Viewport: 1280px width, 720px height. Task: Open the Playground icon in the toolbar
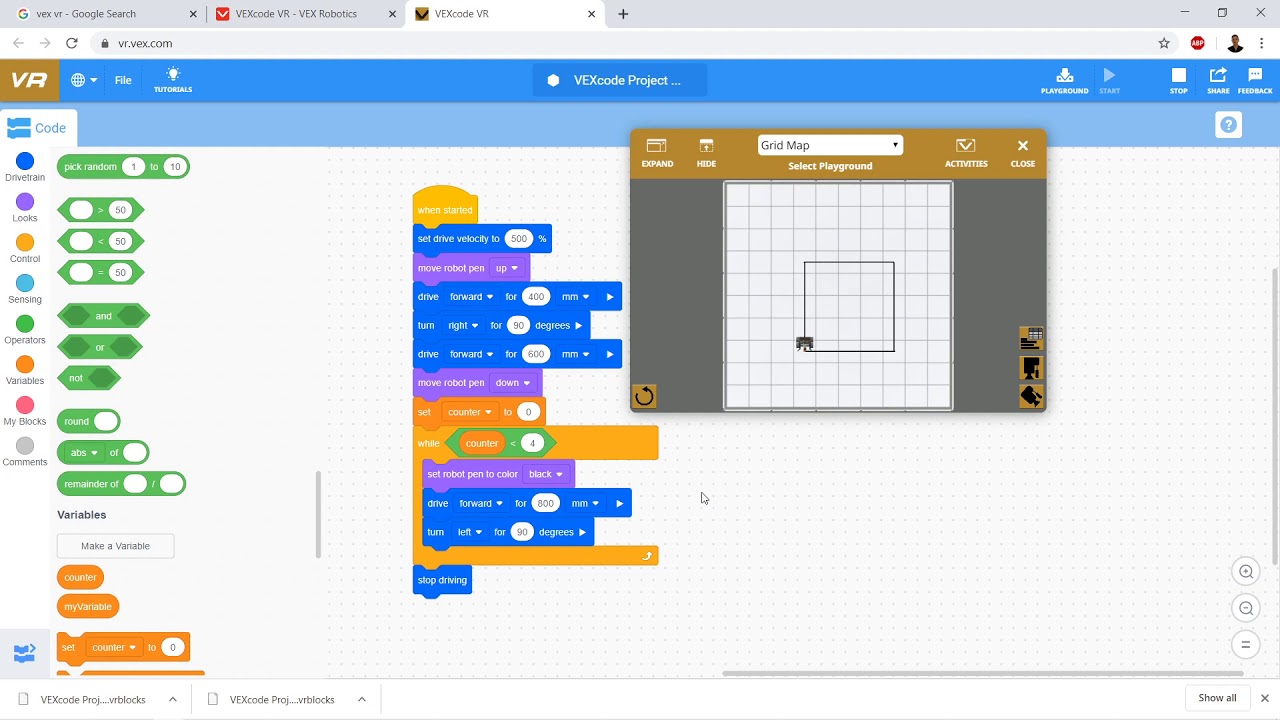(x=1064, y=80)
